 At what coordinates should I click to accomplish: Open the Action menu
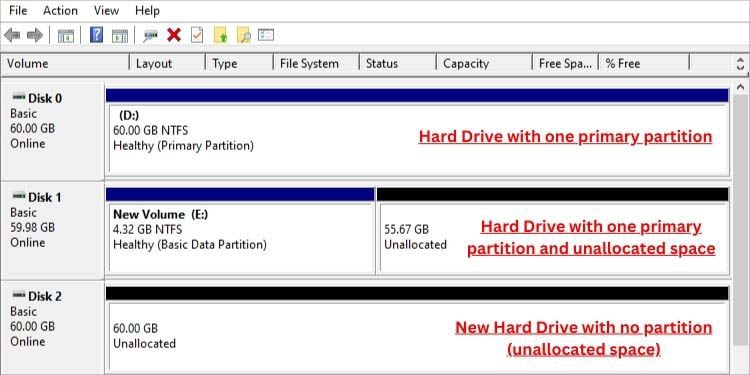pyautogui.click(x=60, y=10)
